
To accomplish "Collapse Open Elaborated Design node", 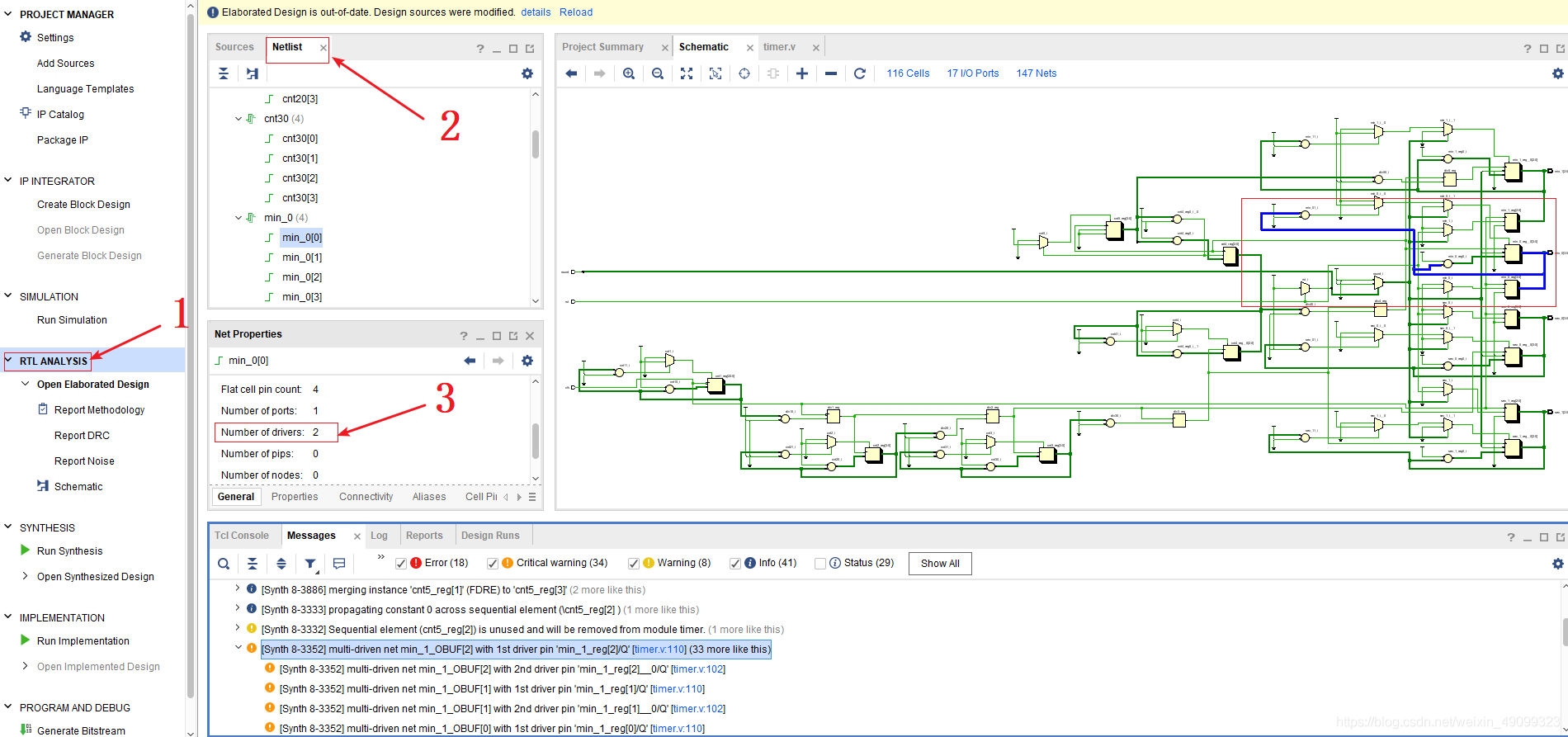I will pyautogui.click(x=26, y=384).
